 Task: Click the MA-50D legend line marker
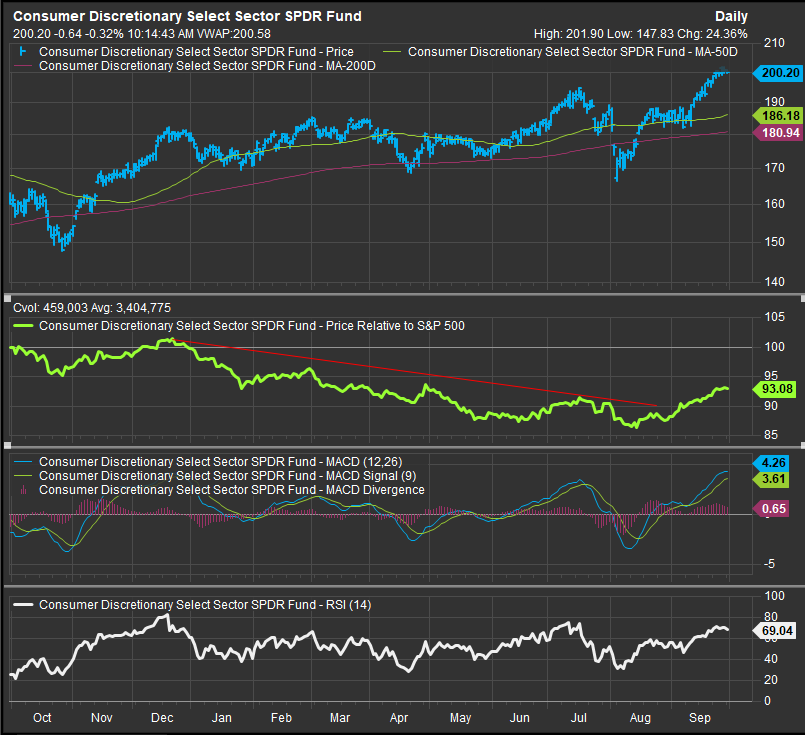coord(392,52)
